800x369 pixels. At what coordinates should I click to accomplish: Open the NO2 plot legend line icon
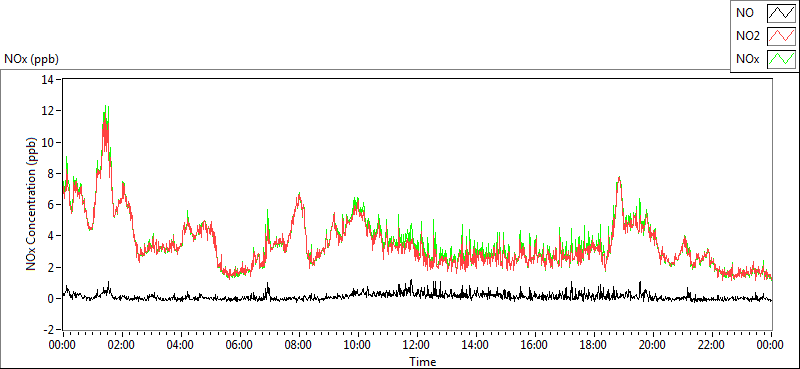[x=782, y=36]
